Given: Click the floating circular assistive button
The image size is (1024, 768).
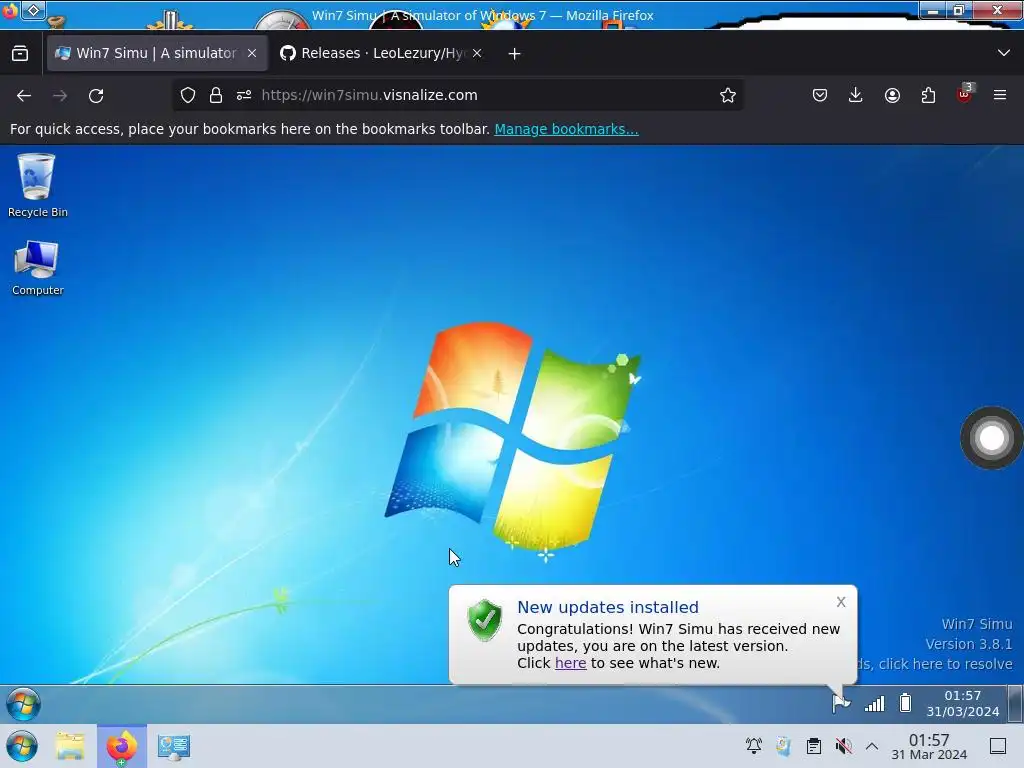Looking at the screenshot, I should pos(991,438).
